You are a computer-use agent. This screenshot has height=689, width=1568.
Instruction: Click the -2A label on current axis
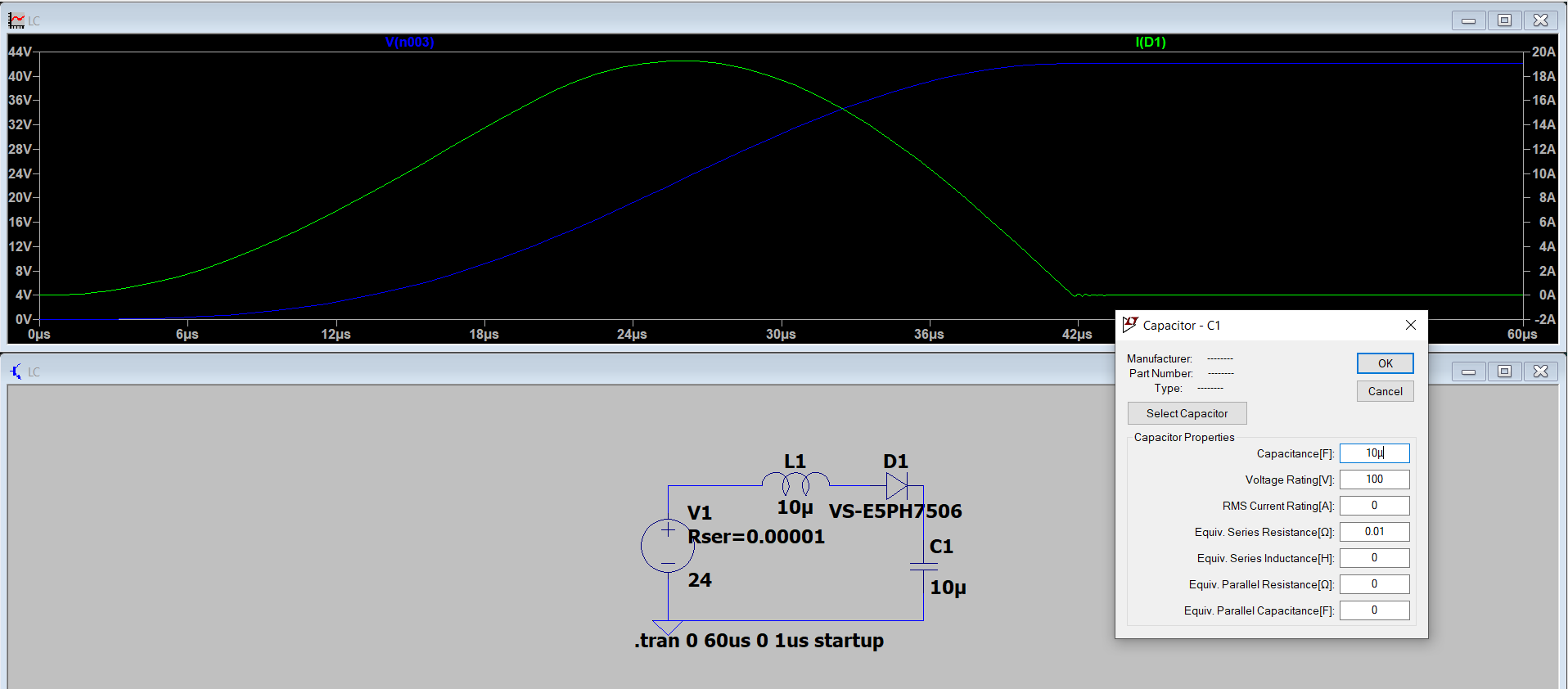(1545, 319)
